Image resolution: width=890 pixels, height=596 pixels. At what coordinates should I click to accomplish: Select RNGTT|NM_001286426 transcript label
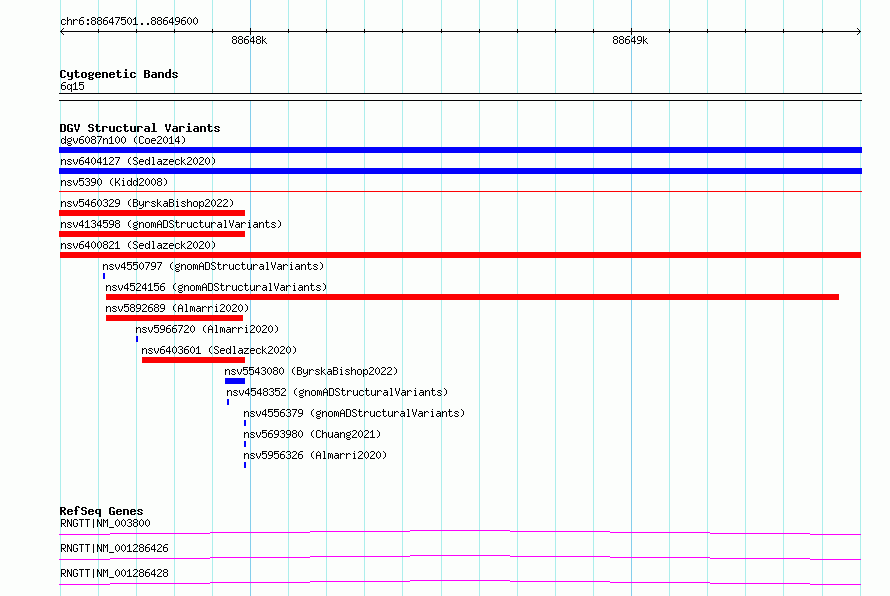(114, 548)
